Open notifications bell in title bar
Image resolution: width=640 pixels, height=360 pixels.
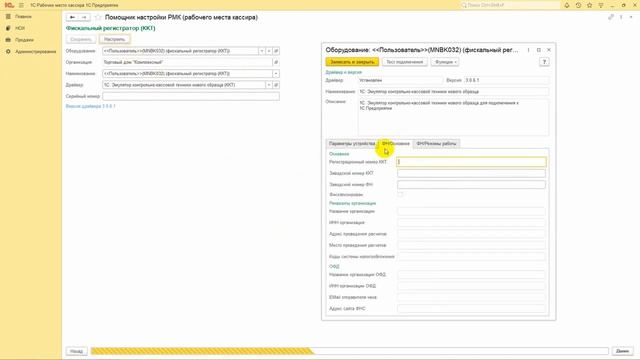567,5
